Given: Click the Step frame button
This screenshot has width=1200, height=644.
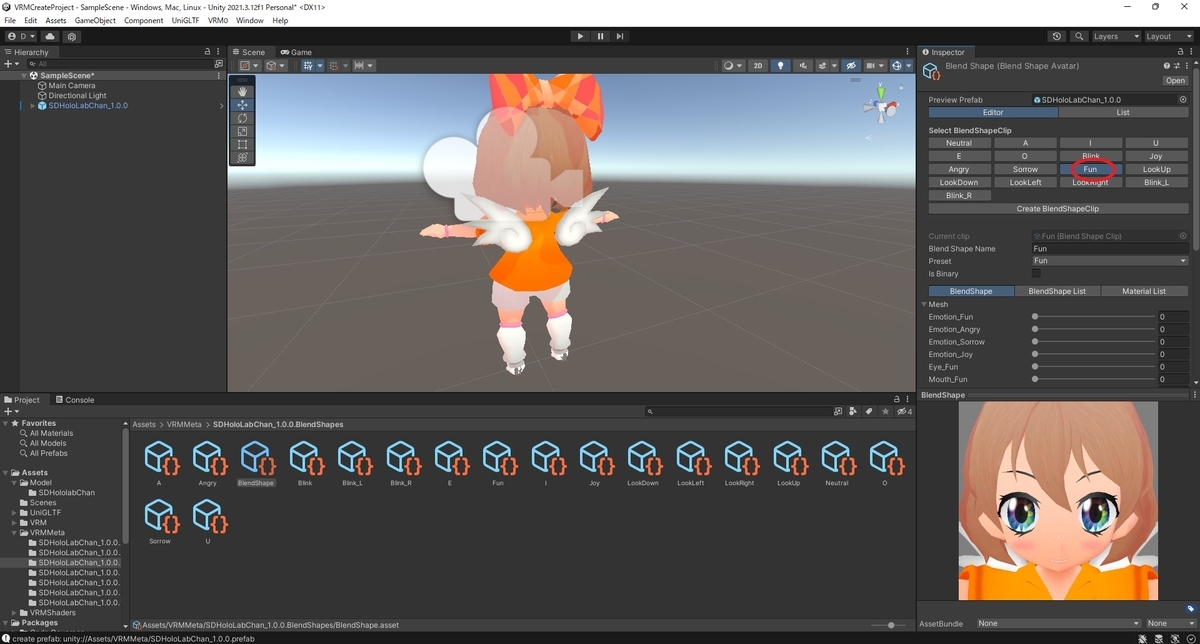Looking at the screenshot, I should 620,36.
